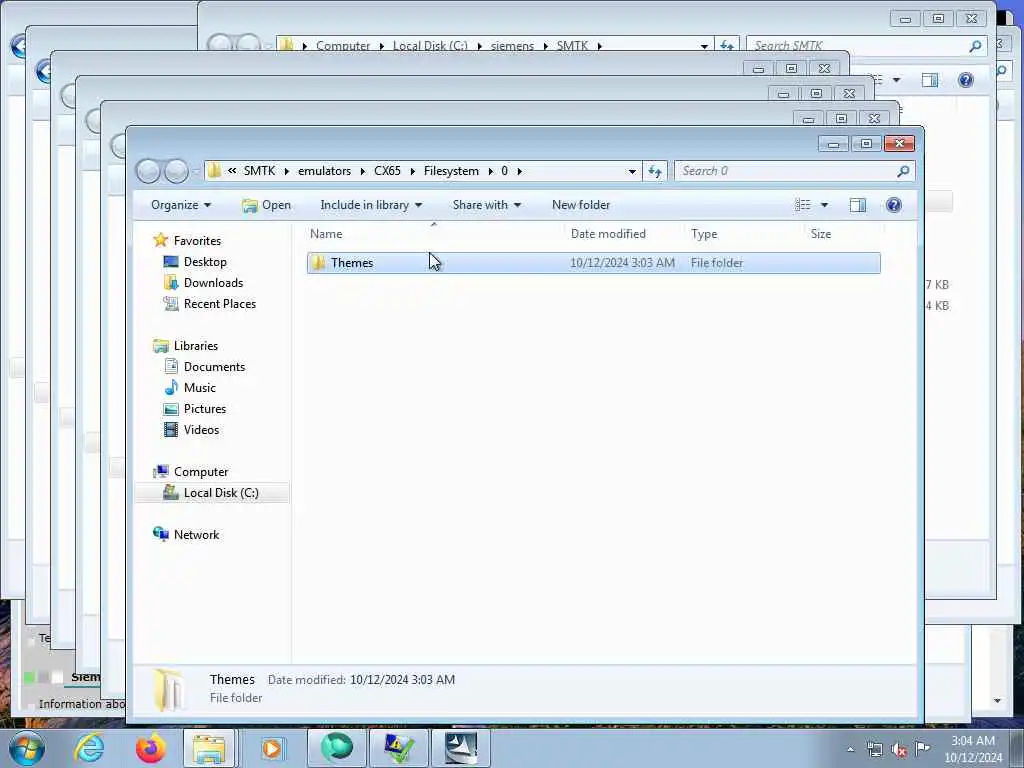Click the green round app taskbar icon
The height and width of the screenshot is (768, 1024).
pos(336,748)
